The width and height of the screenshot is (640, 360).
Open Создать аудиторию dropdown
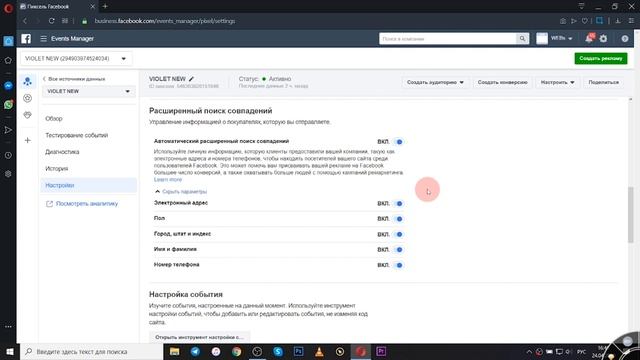click(x=435, y=82)
